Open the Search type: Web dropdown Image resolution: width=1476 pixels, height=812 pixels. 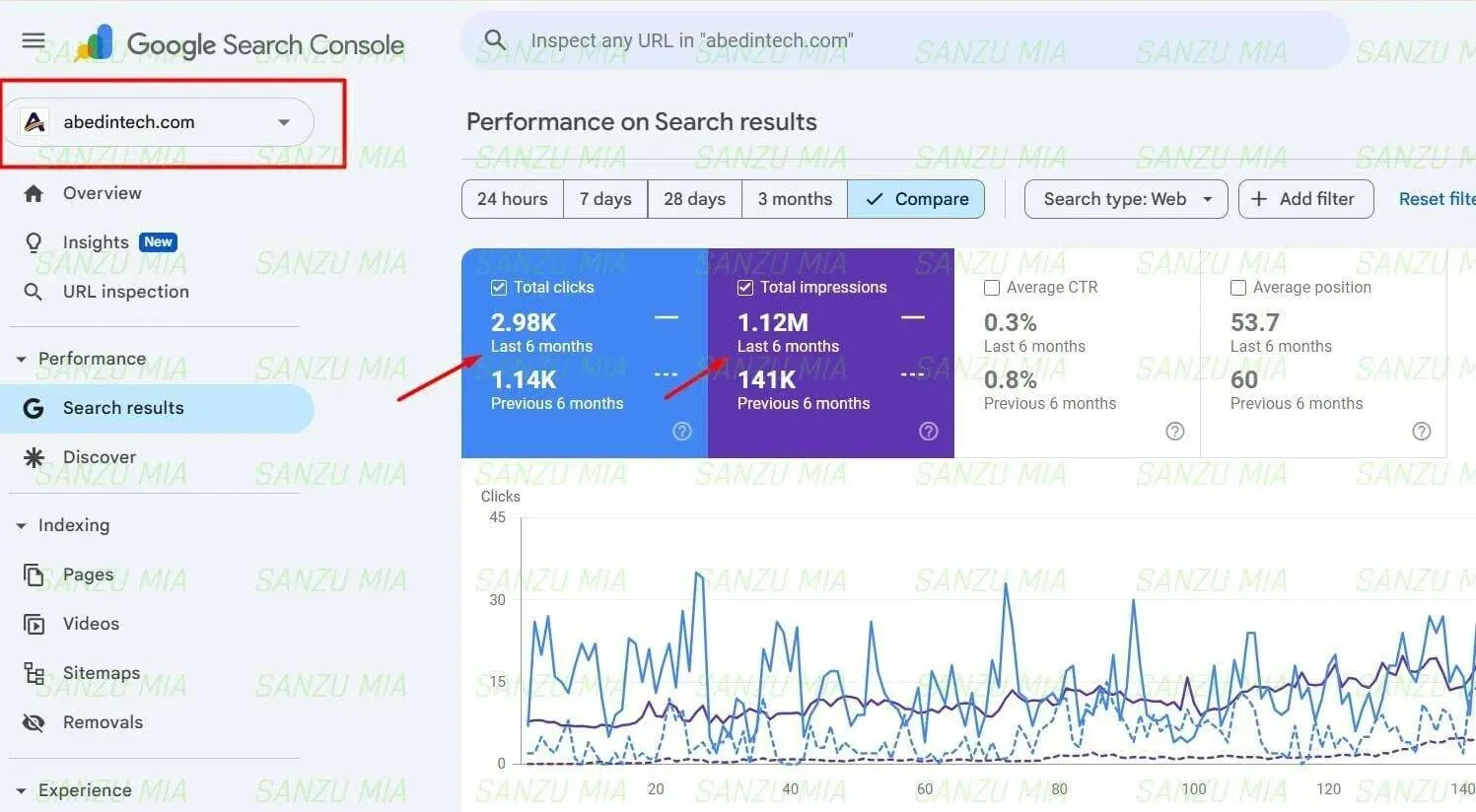tap(1125, 198)
